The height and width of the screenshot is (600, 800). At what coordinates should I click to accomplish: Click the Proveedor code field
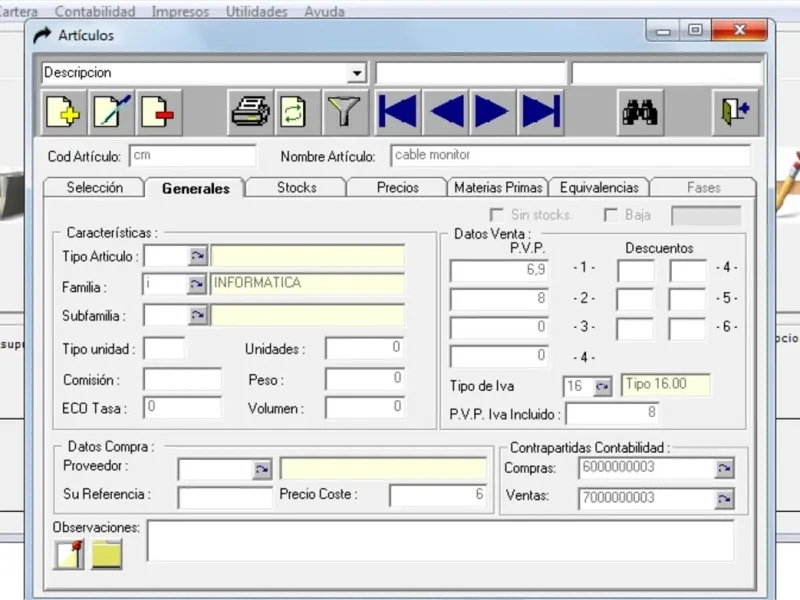coord(215,469)
